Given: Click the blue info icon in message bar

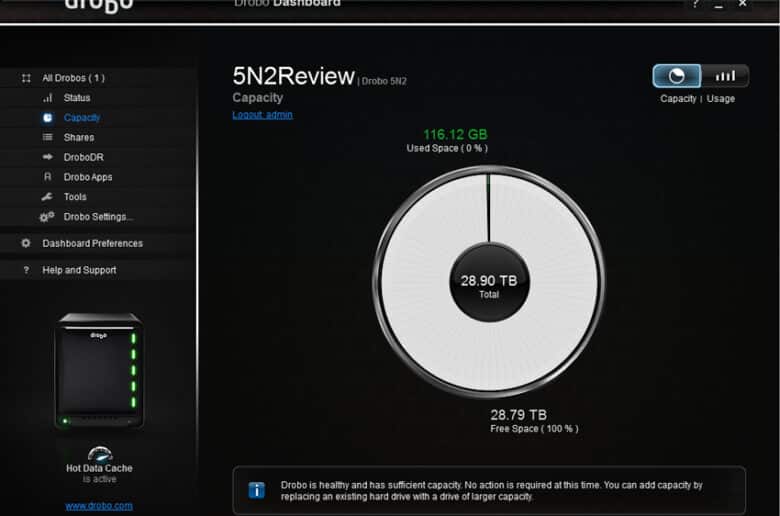Looking at the screenshot, I should click(257, 491).
